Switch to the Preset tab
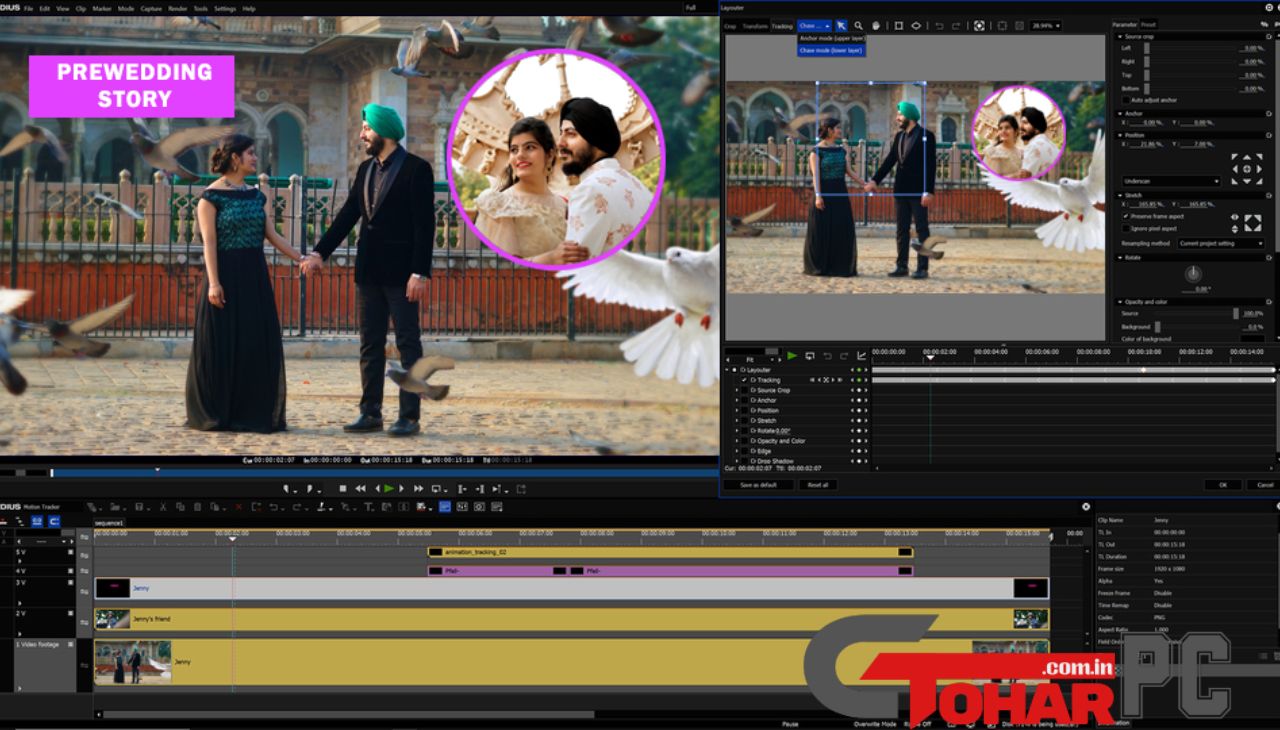This screenshot has height=730, width=1280. click(x=1149, y=24)
